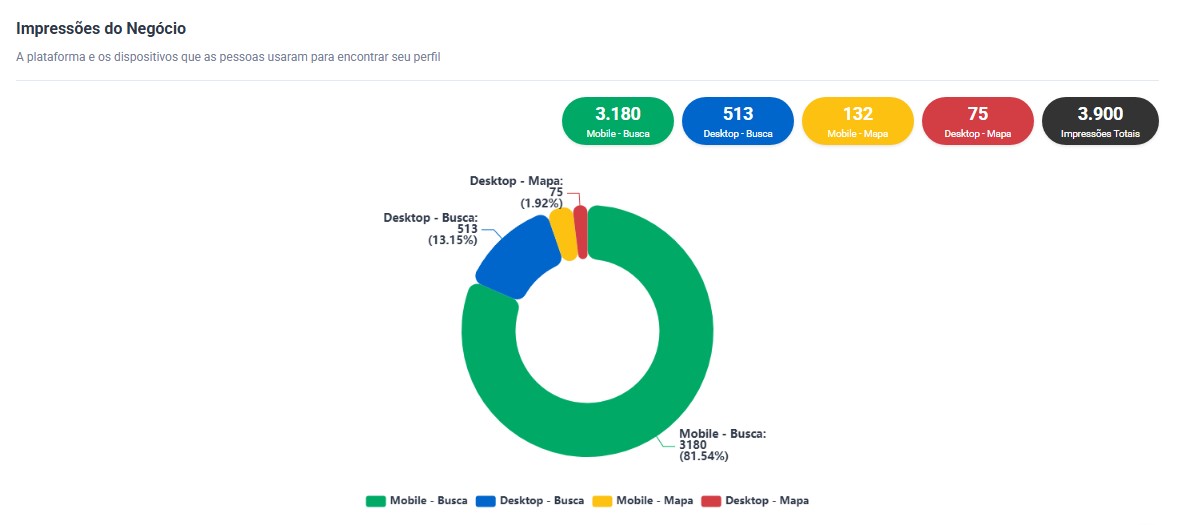
Task: Select the blue donut chart segment
Action: coord(512,258)
